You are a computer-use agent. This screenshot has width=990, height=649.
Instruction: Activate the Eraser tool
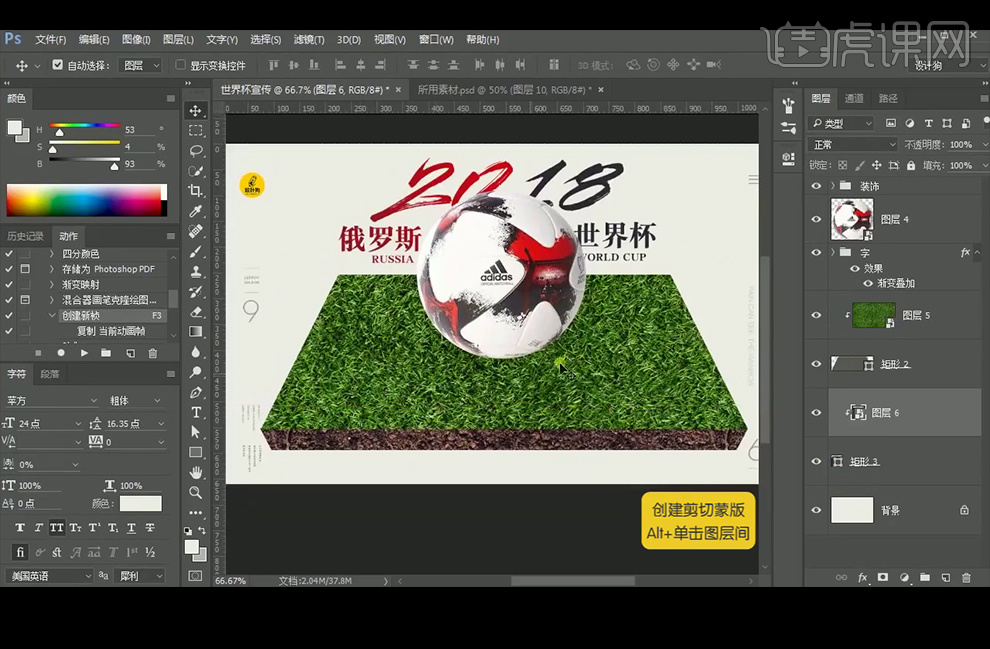(x=198, y=313)
